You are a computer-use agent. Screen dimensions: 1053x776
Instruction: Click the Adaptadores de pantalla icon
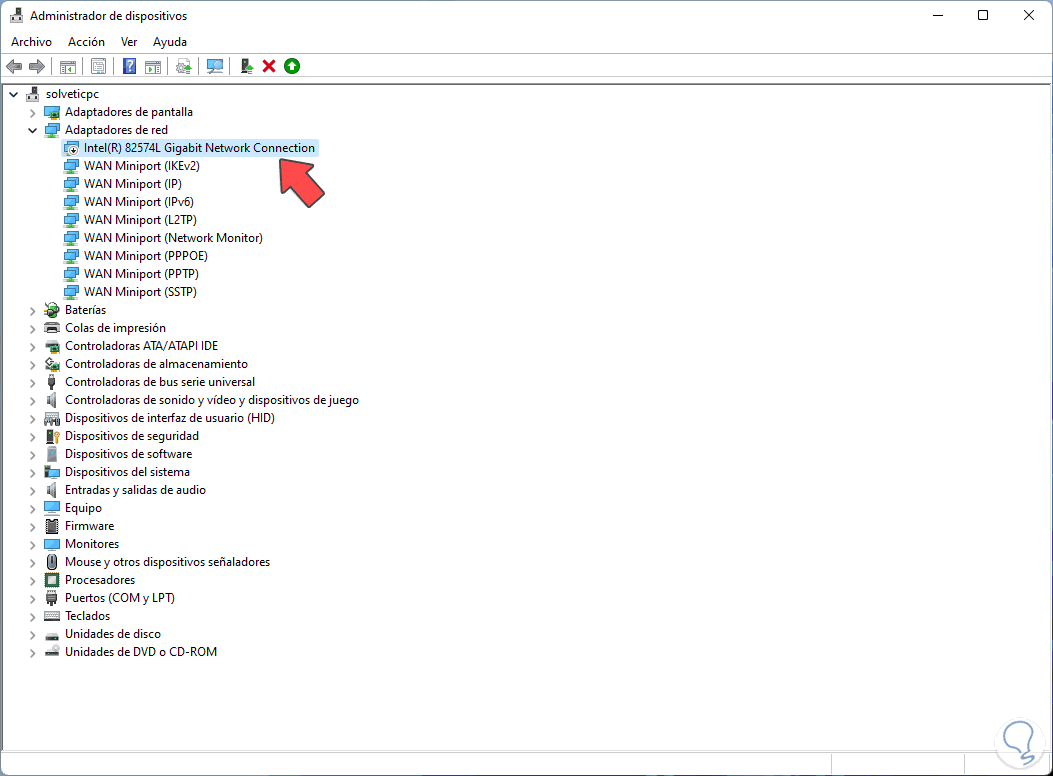point(52,112)
